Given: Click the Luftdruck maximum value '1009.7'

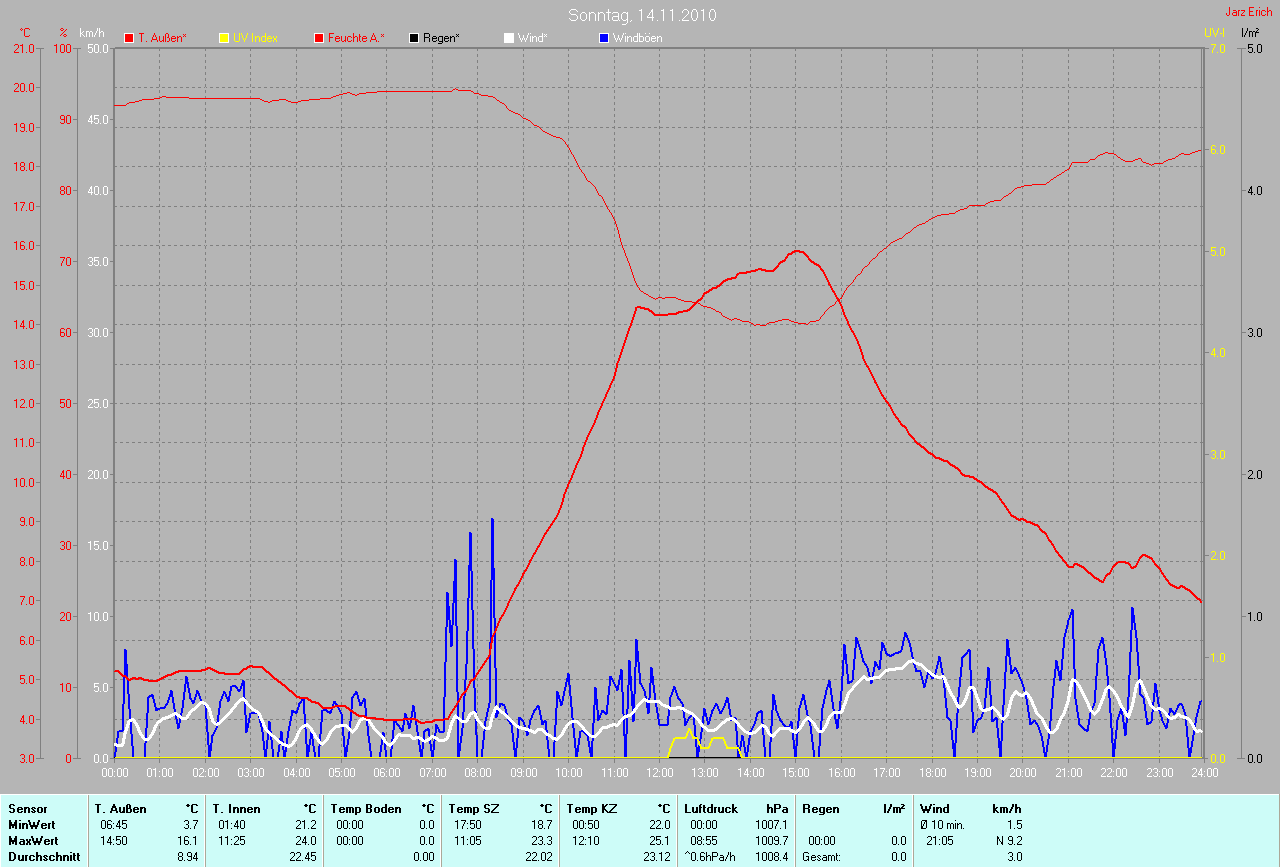Looking at the screenshot, I should pyautogui.click(x=771, y=841).
